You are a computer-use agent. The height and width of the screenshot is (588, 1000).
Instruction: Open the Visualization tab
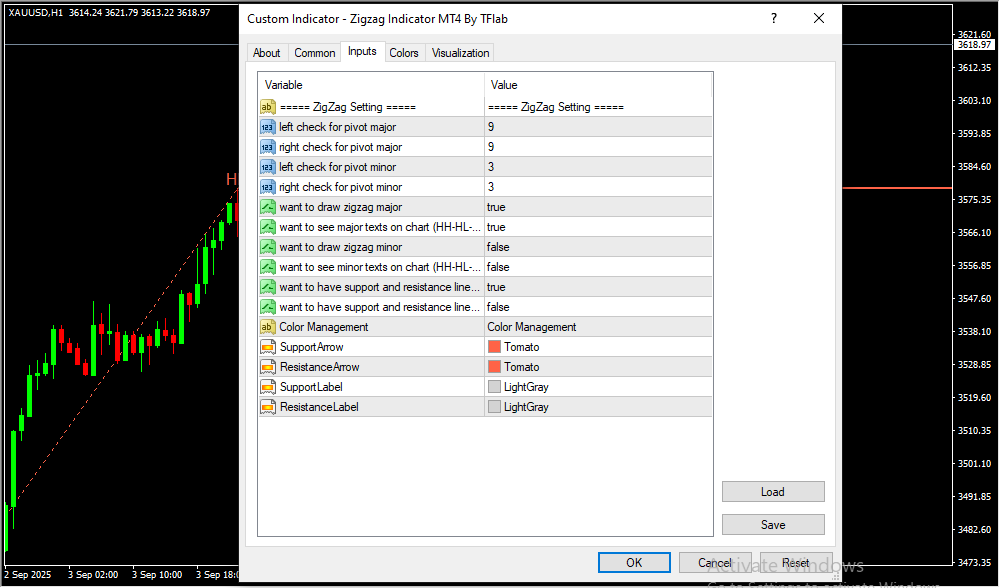[460, 53]
